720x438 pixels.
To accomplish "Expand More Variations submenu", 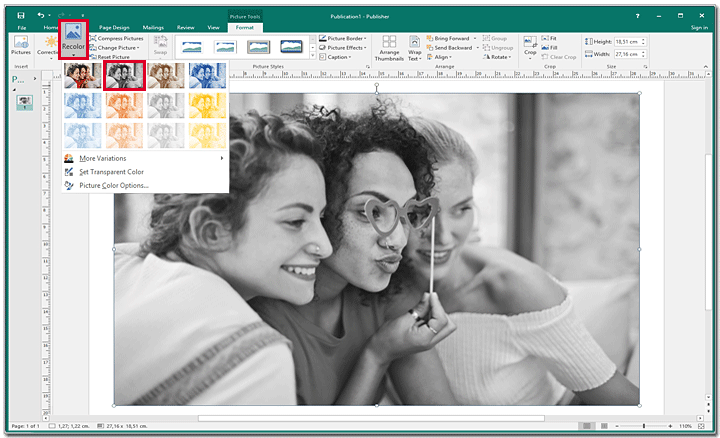I will click(x=144, y=158).
